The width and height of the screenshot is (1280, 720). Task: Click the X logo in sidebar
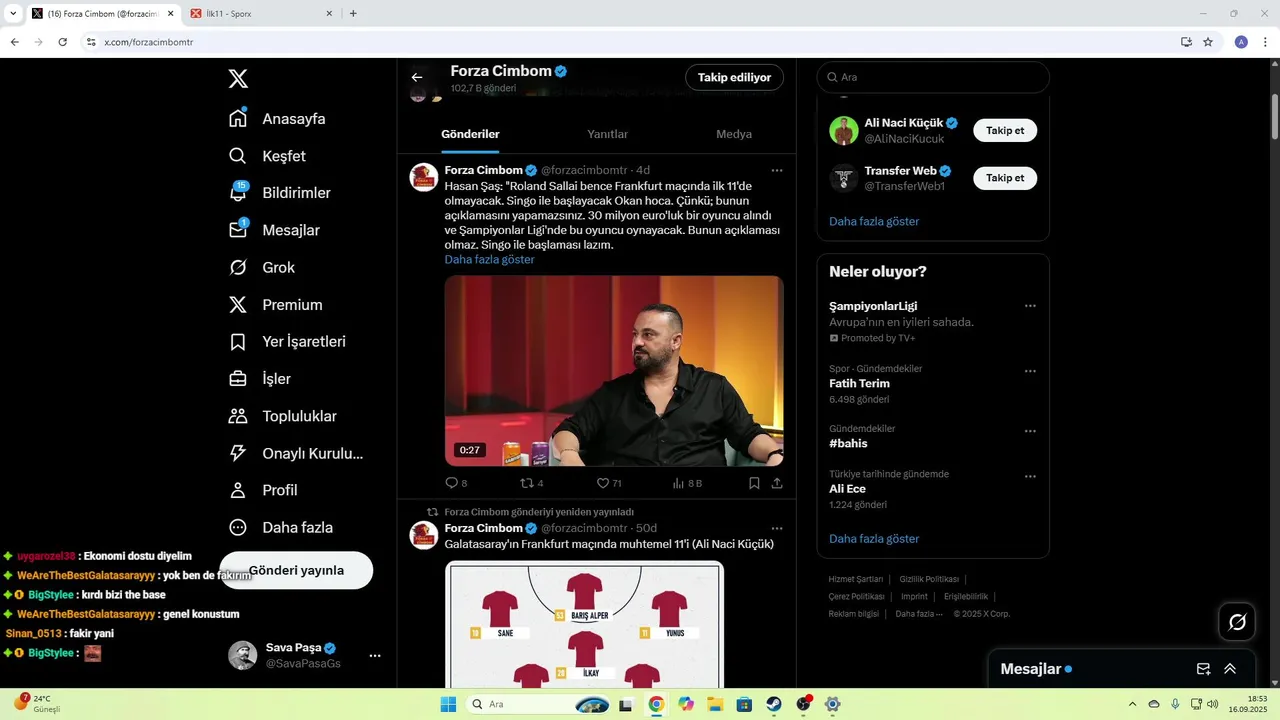pos(238,79)
